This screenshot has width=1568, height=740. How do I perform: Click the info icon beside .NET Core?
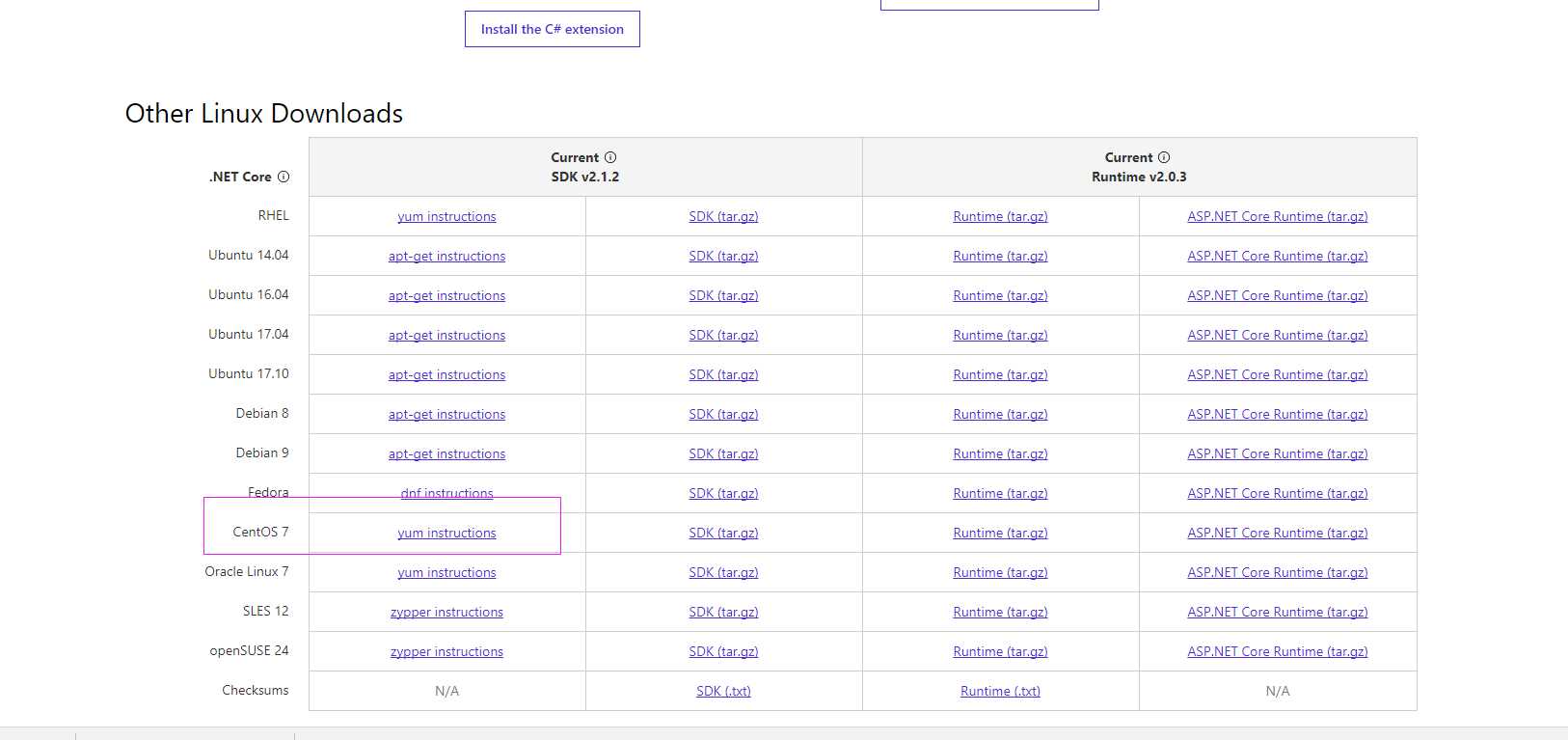tap(284, 177)
